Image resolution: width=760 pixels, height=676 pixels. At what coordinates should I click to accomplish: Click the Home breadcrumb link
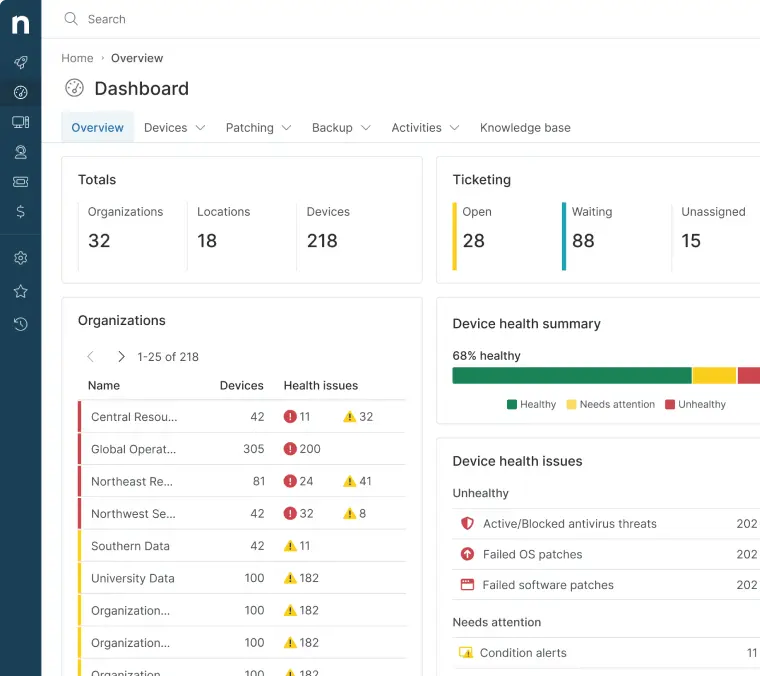click(x=77, y=58)
